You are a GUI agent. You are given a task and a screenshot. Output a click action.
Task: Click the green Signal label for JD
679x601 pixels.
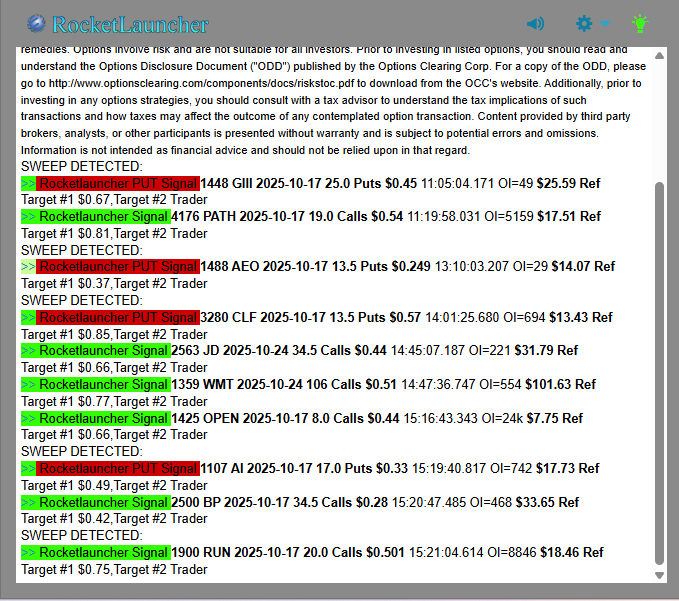(x=104, y=351)
